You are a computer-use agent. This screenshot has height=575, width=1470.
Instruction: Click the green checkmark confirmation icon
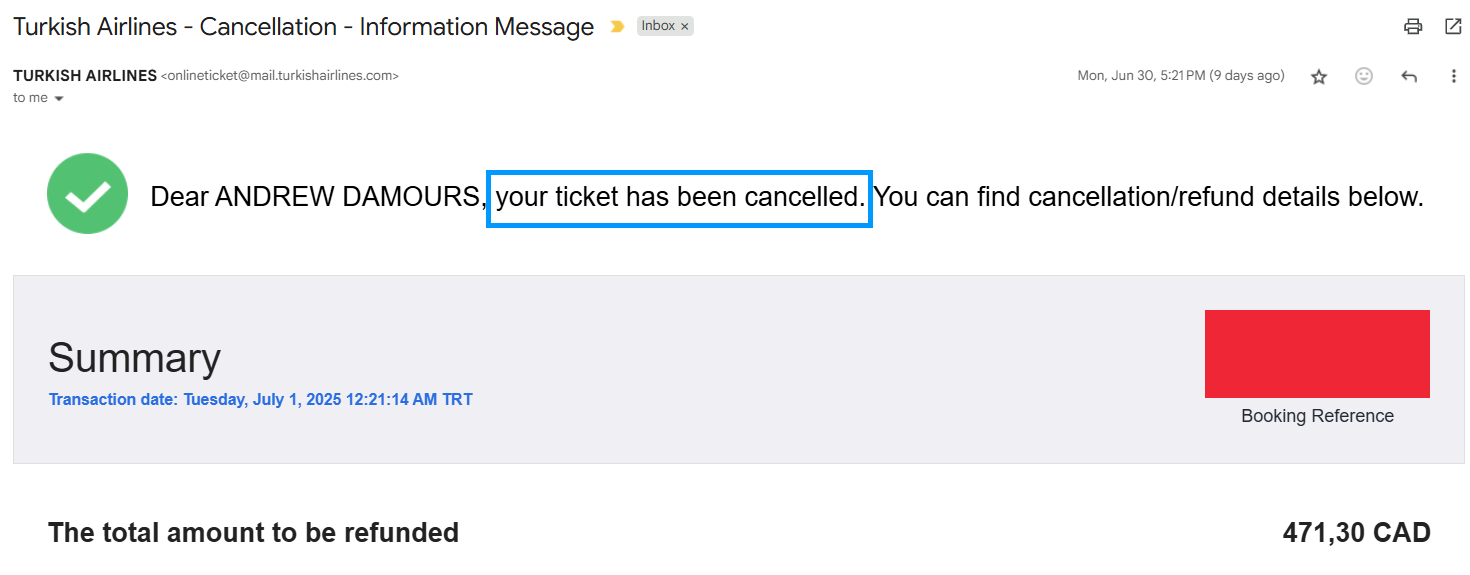click(x=87, y=194)
